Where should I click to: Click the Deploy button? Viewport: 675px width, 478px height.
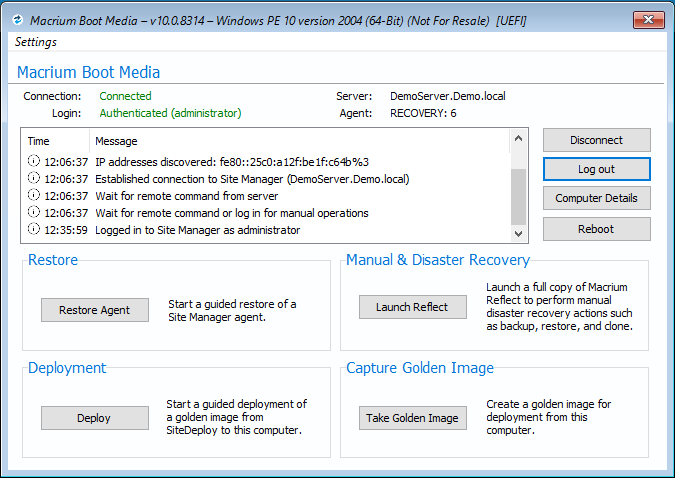pos(95,418)
